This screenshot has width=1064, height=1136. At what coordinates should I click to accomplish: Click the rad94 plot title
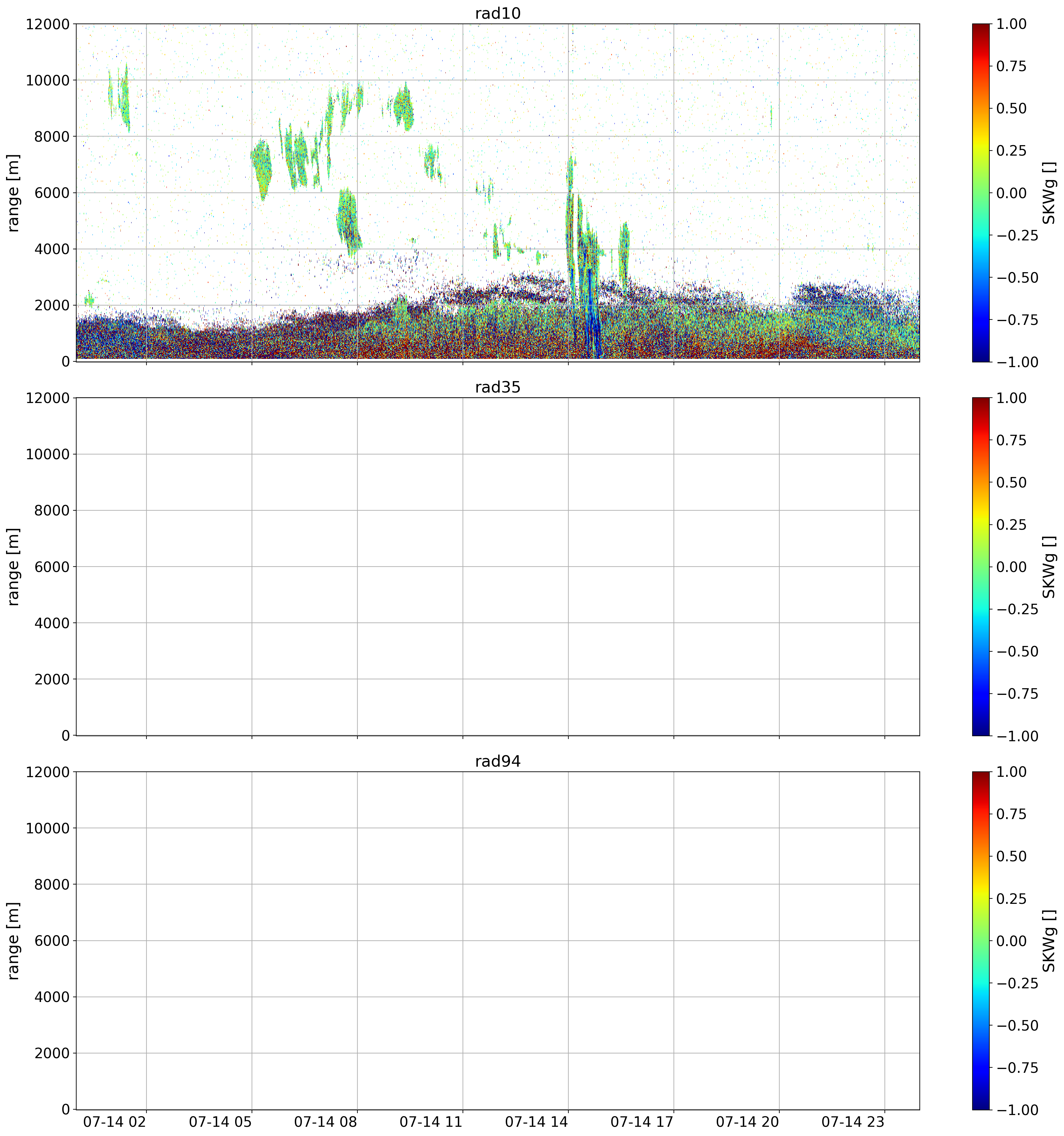tap(498, 762)
